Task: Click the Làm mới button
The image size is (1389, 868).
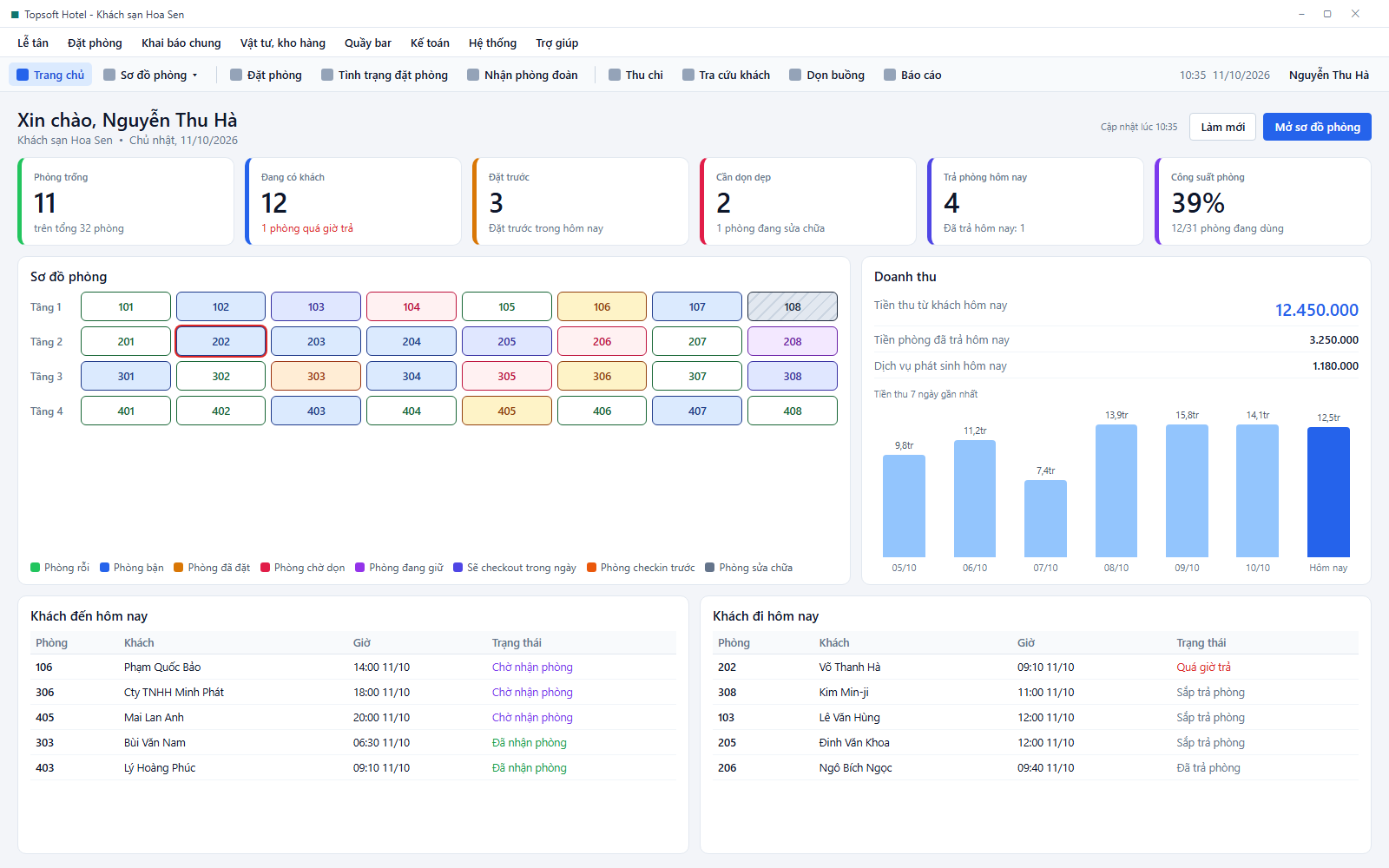Action: (1223, 127)
